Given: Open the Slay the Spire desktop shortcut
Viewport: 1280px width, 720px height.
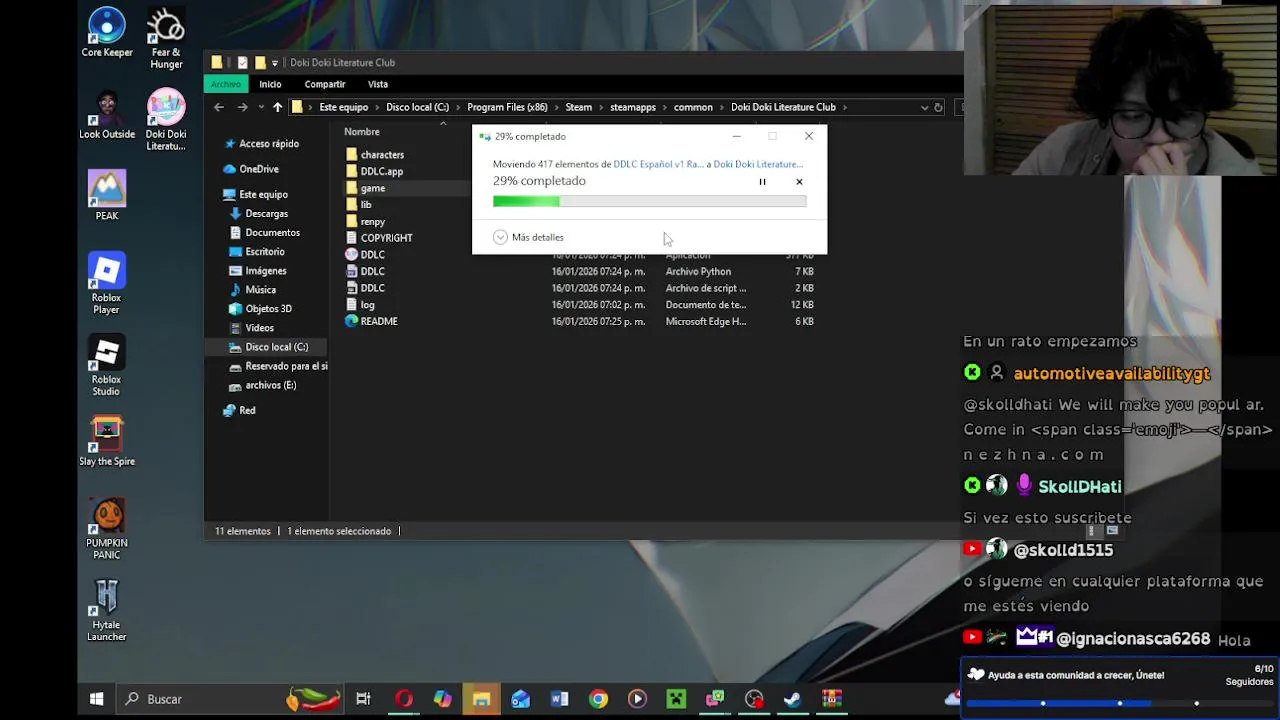Looking at the screenshot, I should [106, 441].
